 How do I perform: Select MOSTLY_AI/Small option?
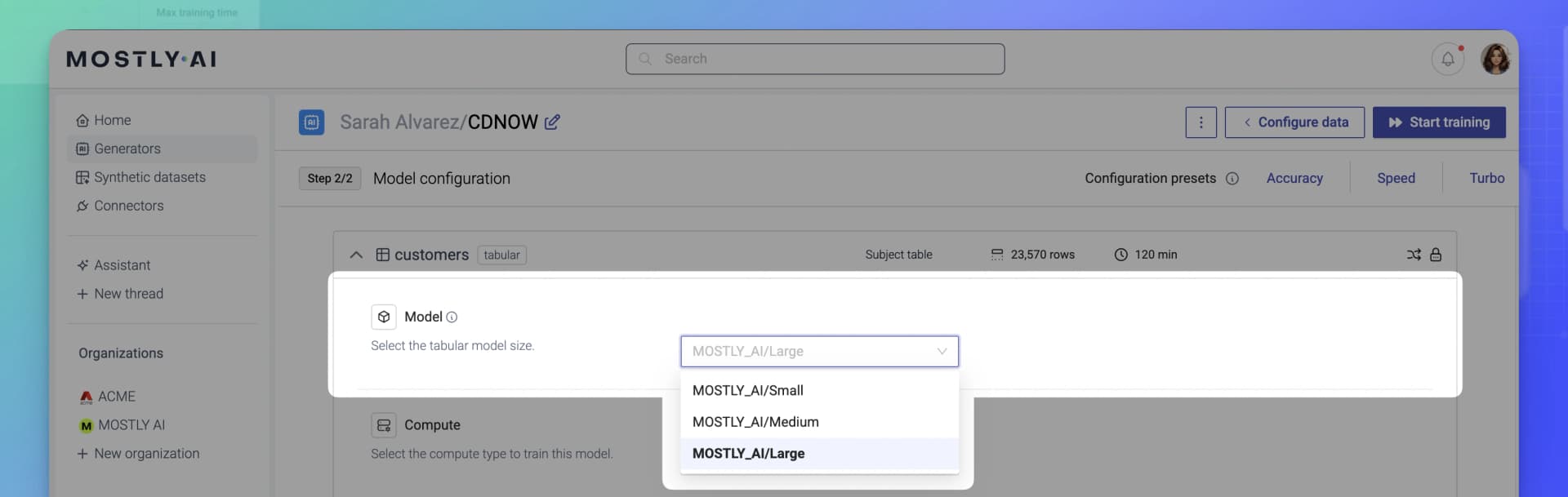pos(819,391)
